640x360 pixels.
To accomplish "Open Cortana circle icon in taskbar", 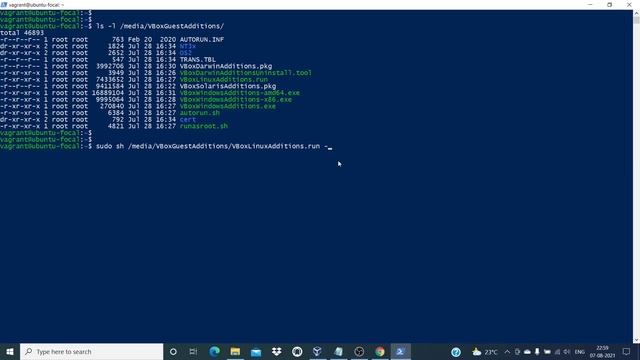I will [x=173, y=351].
